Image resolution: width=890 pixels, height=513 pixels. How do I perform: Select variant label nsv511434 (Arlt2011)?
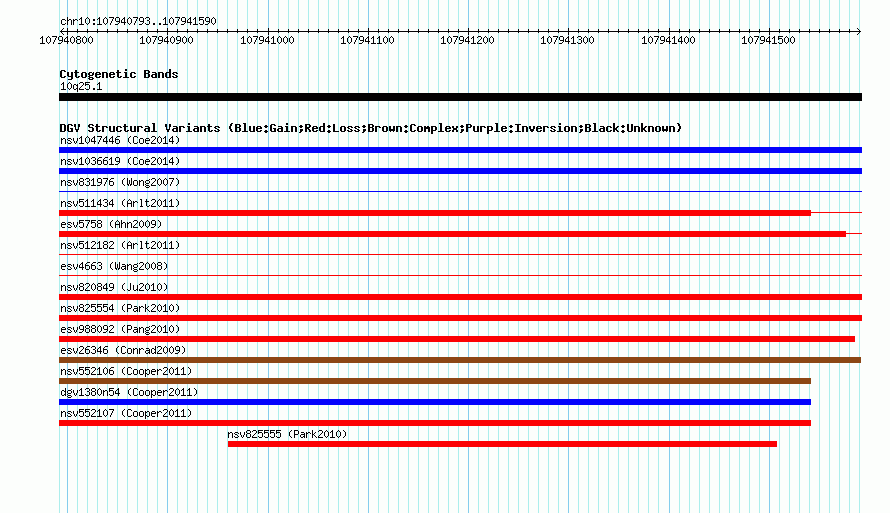(120, 203)
